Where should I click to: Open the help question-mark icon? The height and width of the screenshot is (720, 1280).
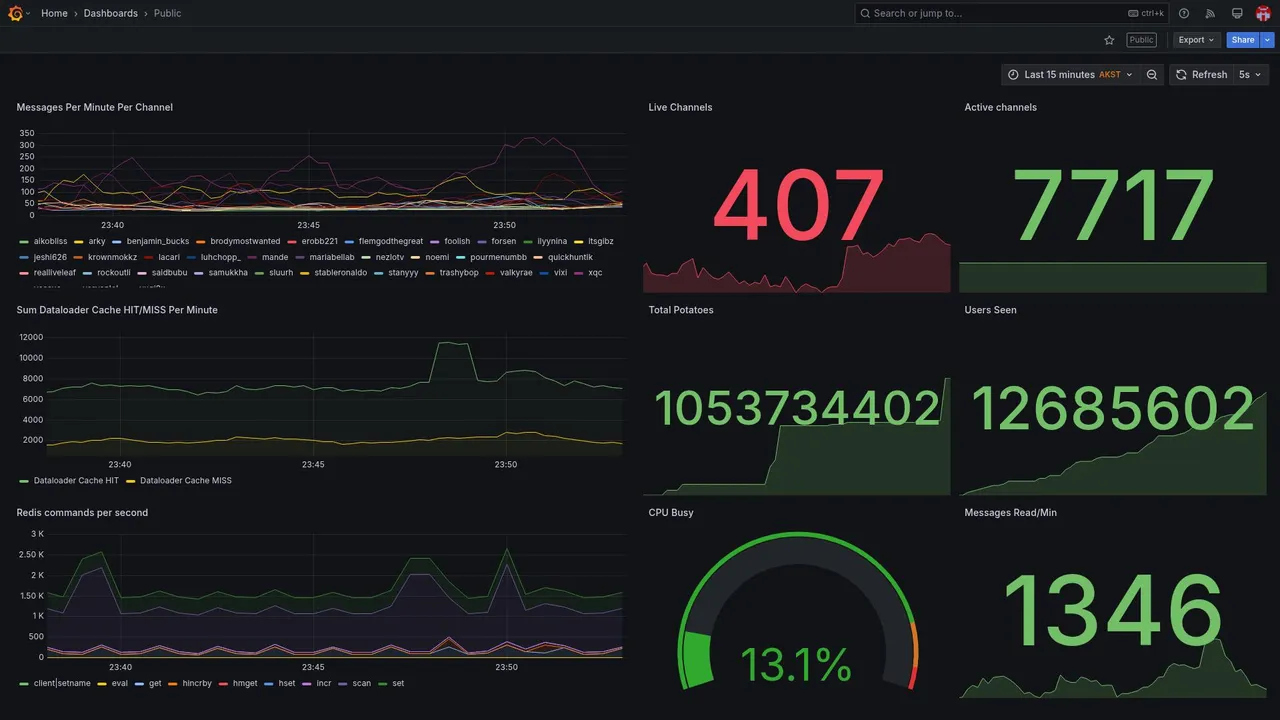tap(1184, 13)
